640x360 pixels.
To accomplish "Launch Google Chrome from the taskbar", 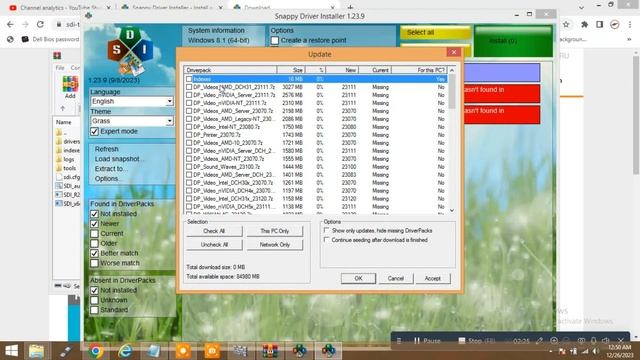I will [96, 351].
